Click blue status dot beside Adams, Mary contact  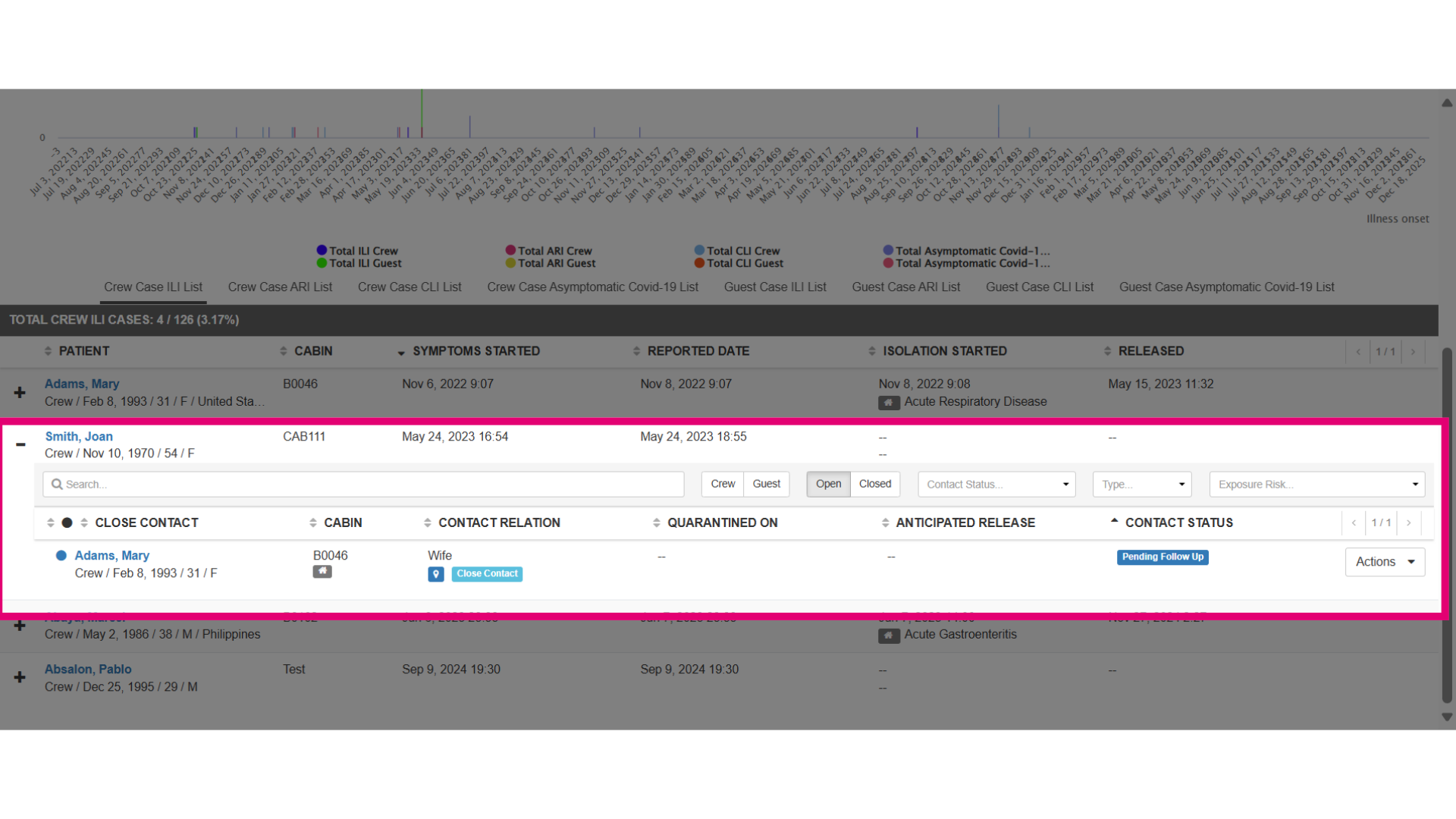pyautogui.click(x=61, y=556)
